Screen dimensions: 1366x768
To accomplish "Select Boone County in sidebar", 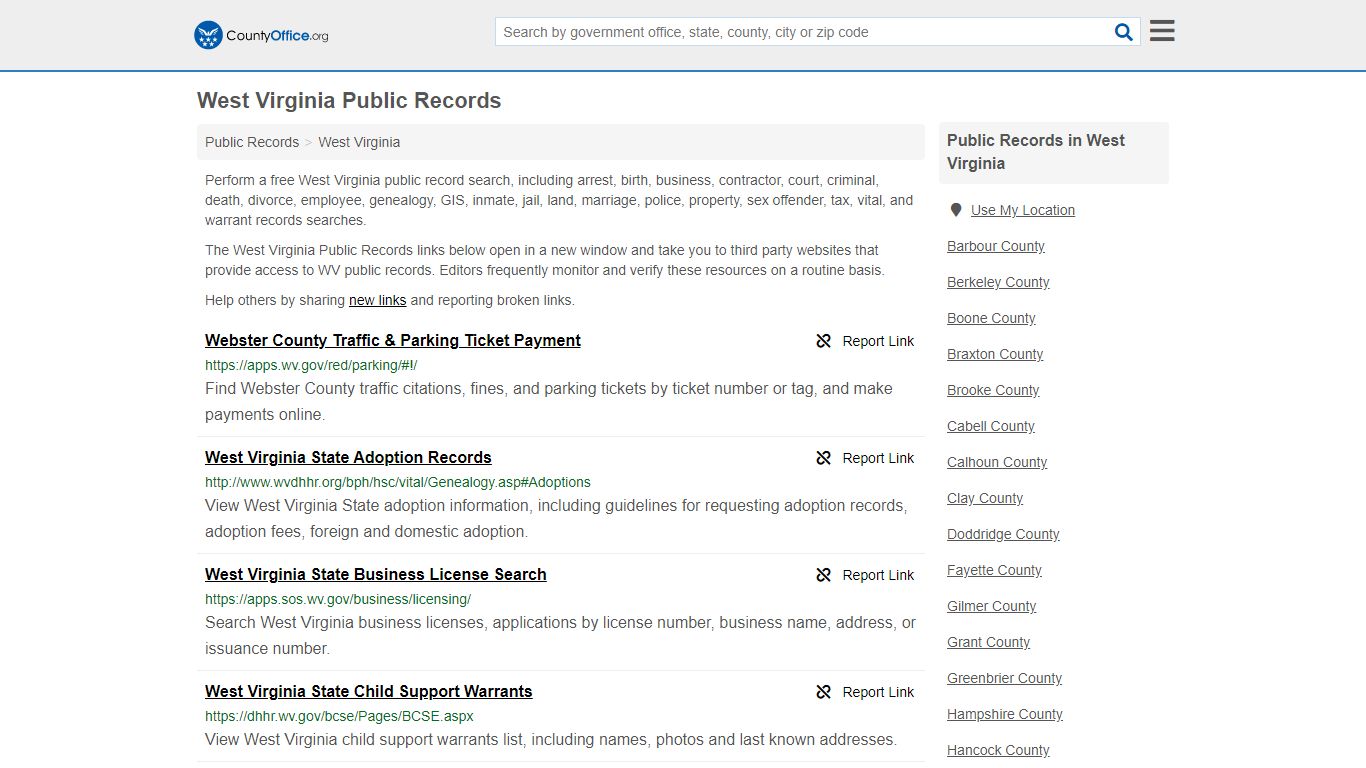I will point(991,318).
